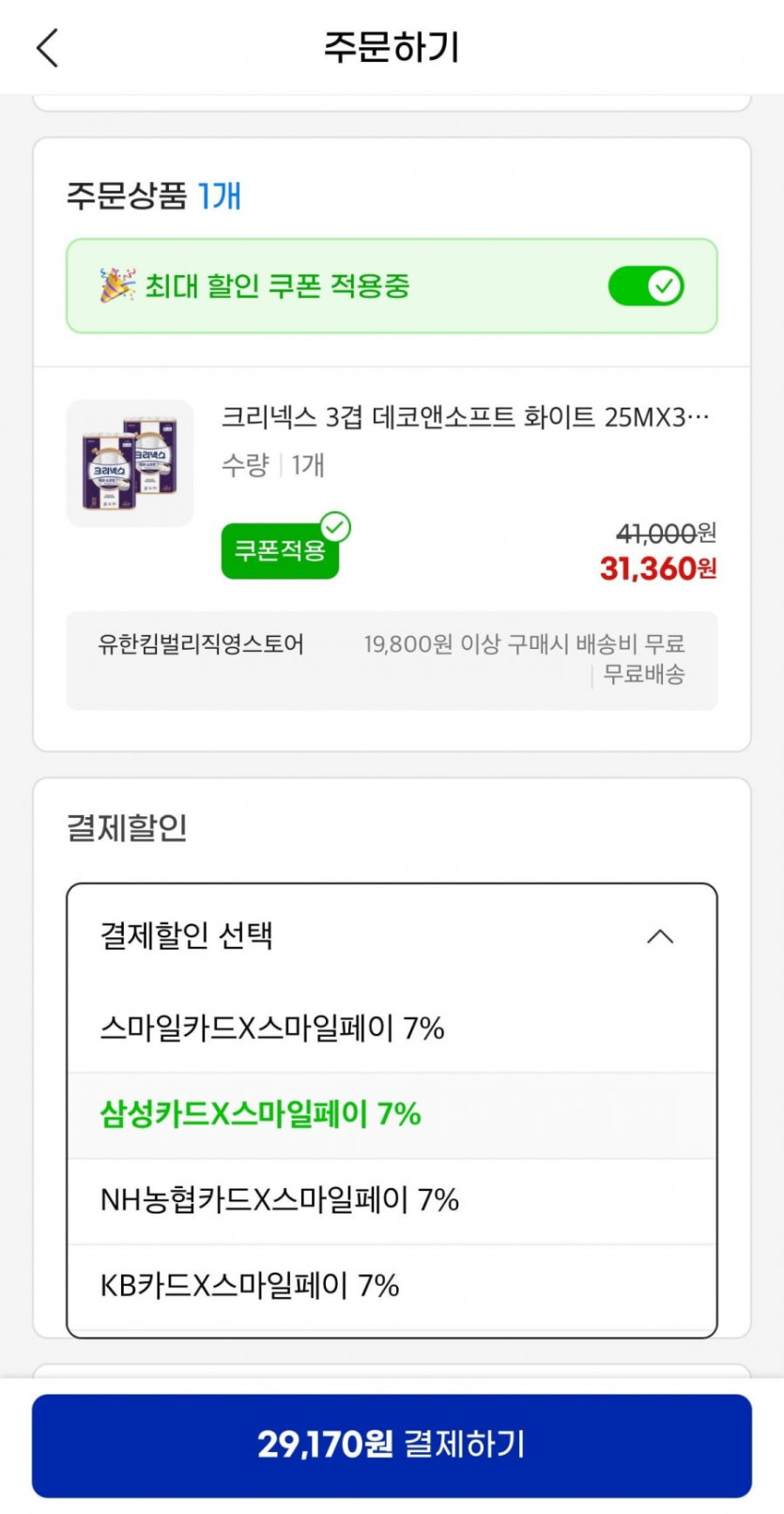Choose 삼성카드X스마일페이 7% option
The width and height of the screenshot is (784, 1514).
[x=261, y=1115]
